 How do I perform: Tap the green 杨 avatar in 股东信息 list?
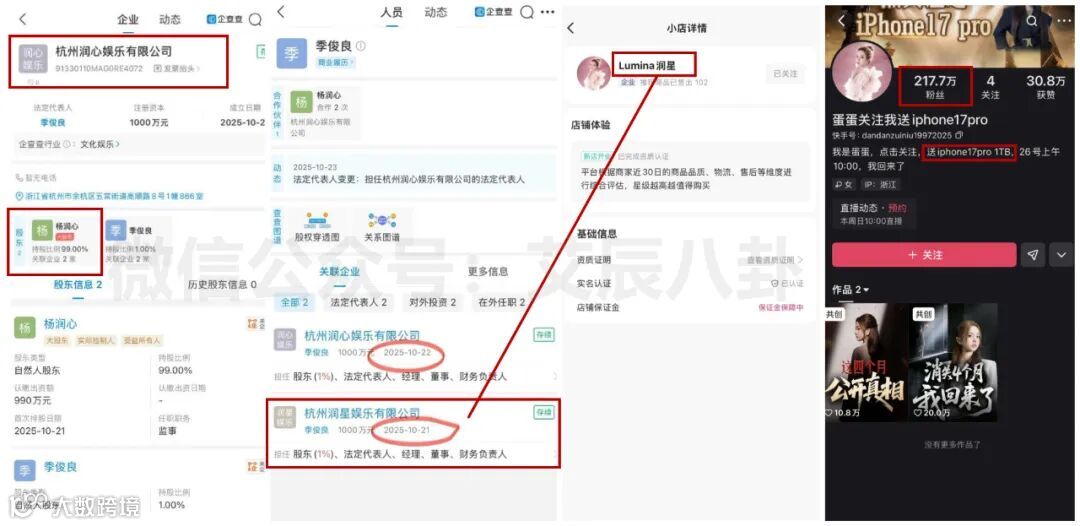click(x=25, y=328)
